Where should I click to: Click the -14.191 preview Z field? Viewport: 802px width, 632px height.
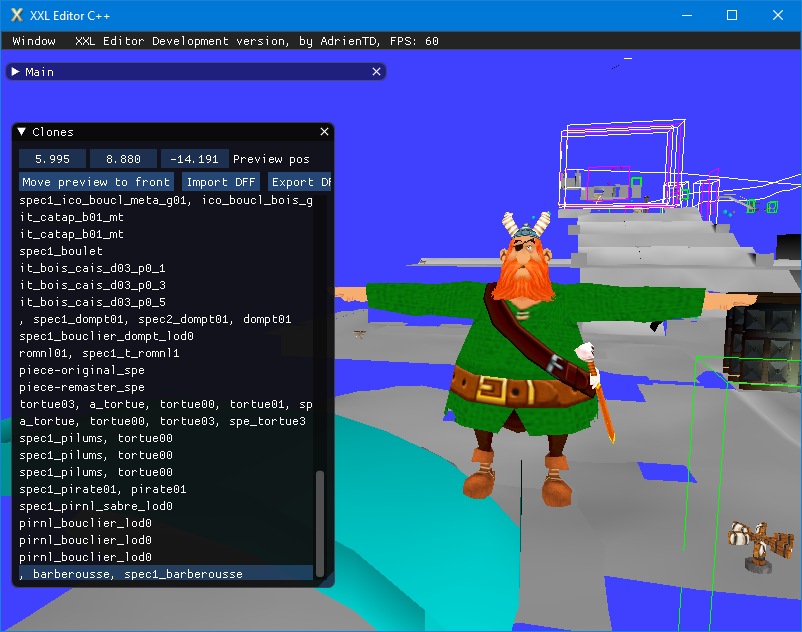(x=194, y=159)
